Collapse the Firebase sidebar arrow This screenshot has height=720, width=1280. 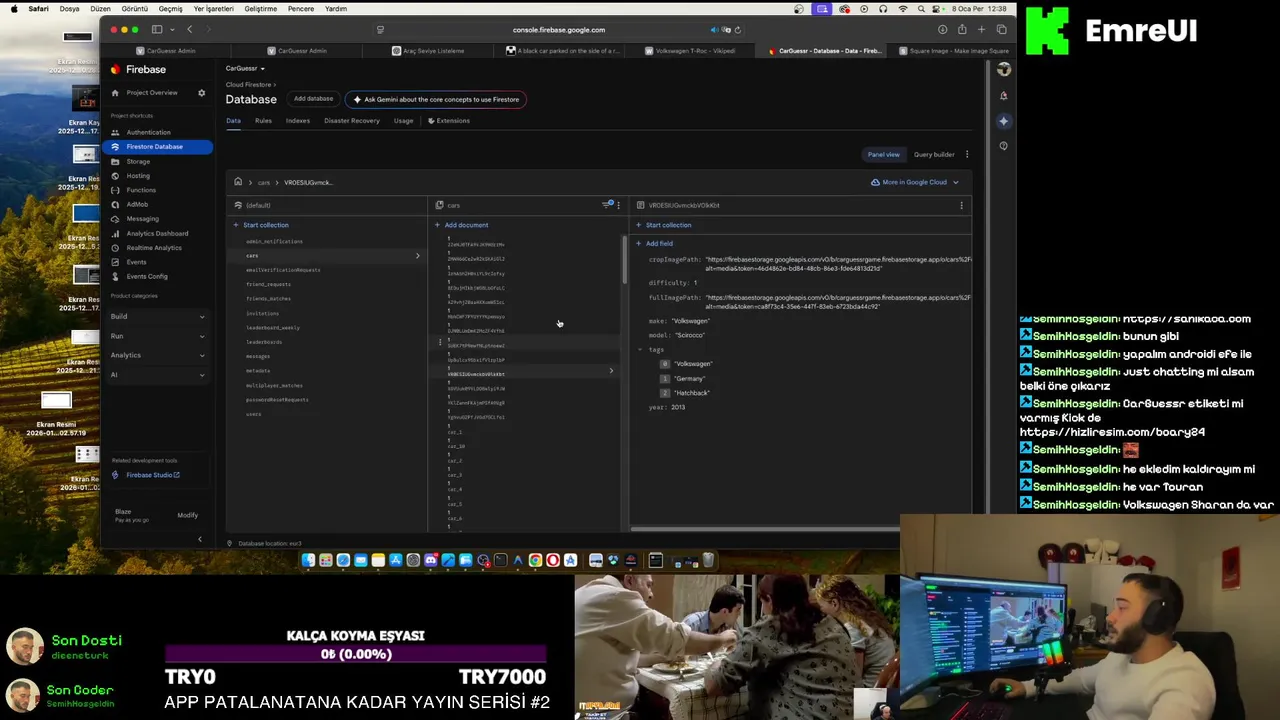[x=199, y=540]
